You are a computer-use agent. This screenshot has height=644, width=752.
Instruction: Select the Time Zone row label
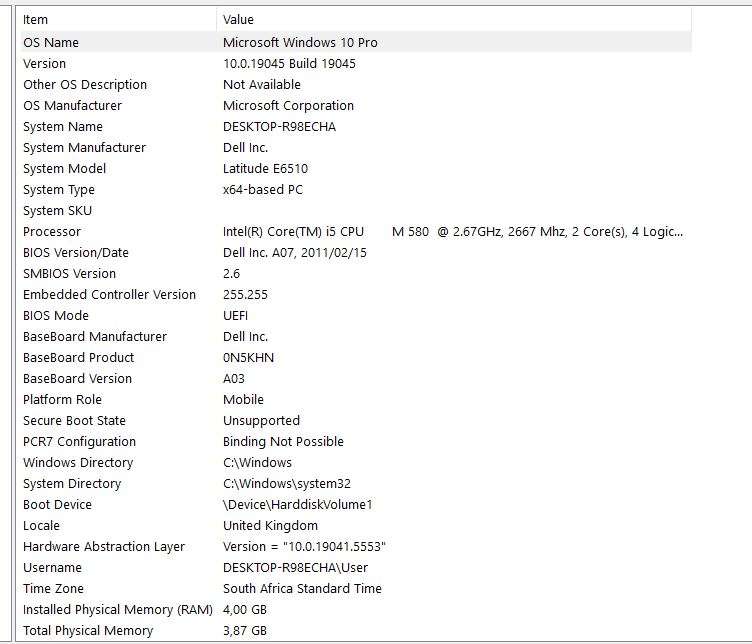click(x=53, y=589)
